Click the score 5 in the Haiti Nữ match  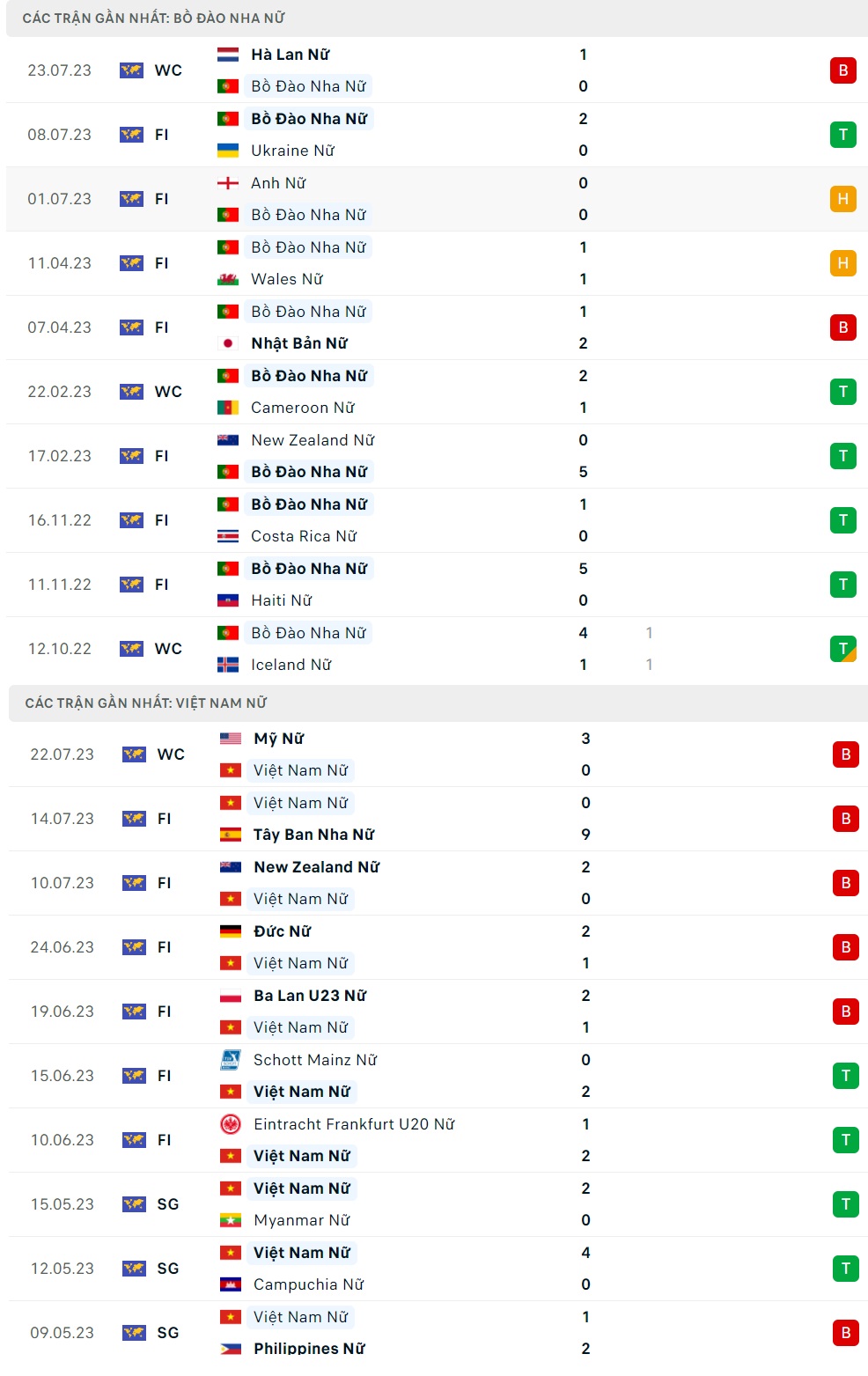[583, 569]
